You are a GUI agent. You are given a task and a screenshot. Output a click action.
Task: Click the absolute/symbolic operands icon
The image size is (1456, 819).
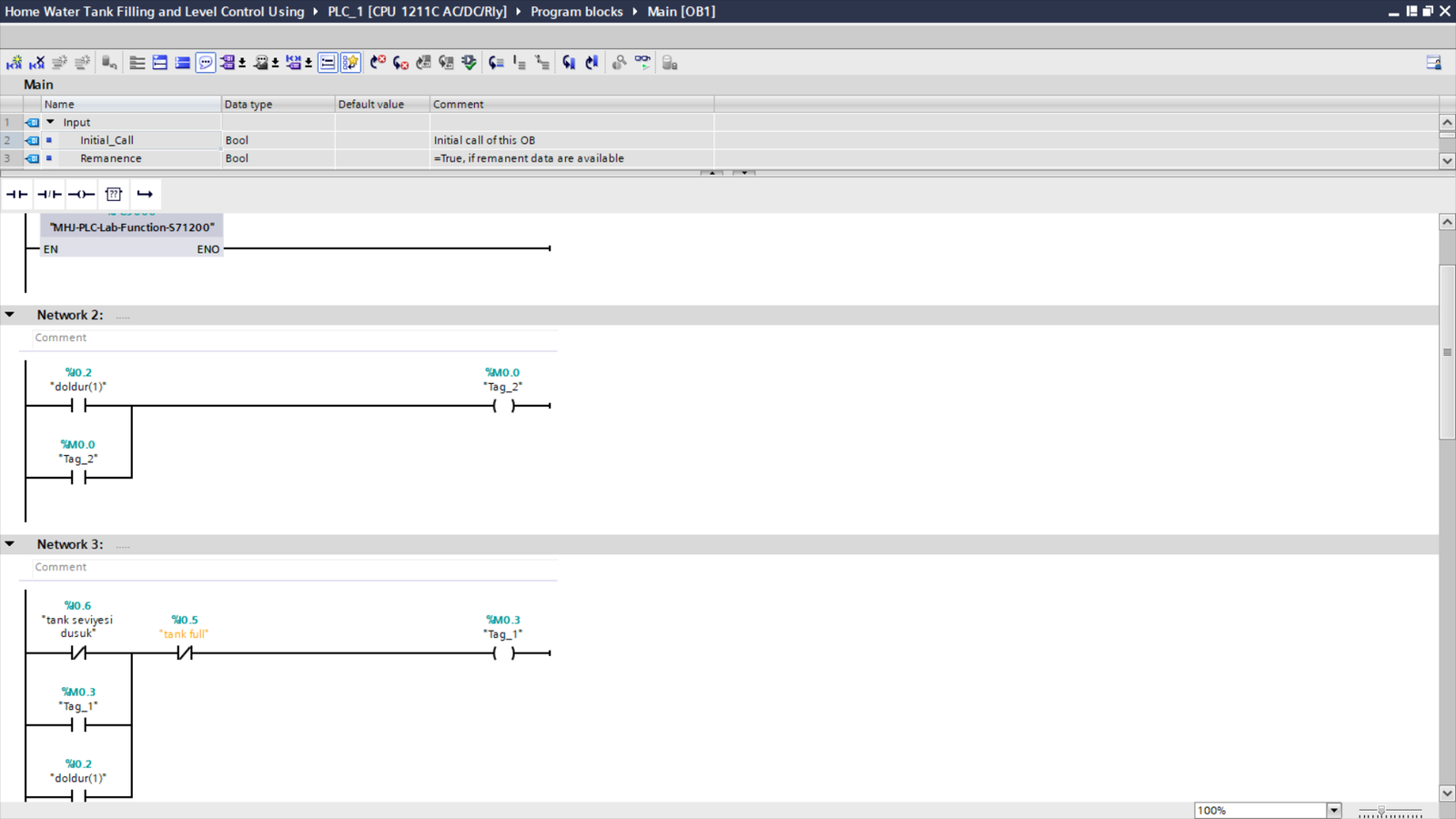(227, 63)
